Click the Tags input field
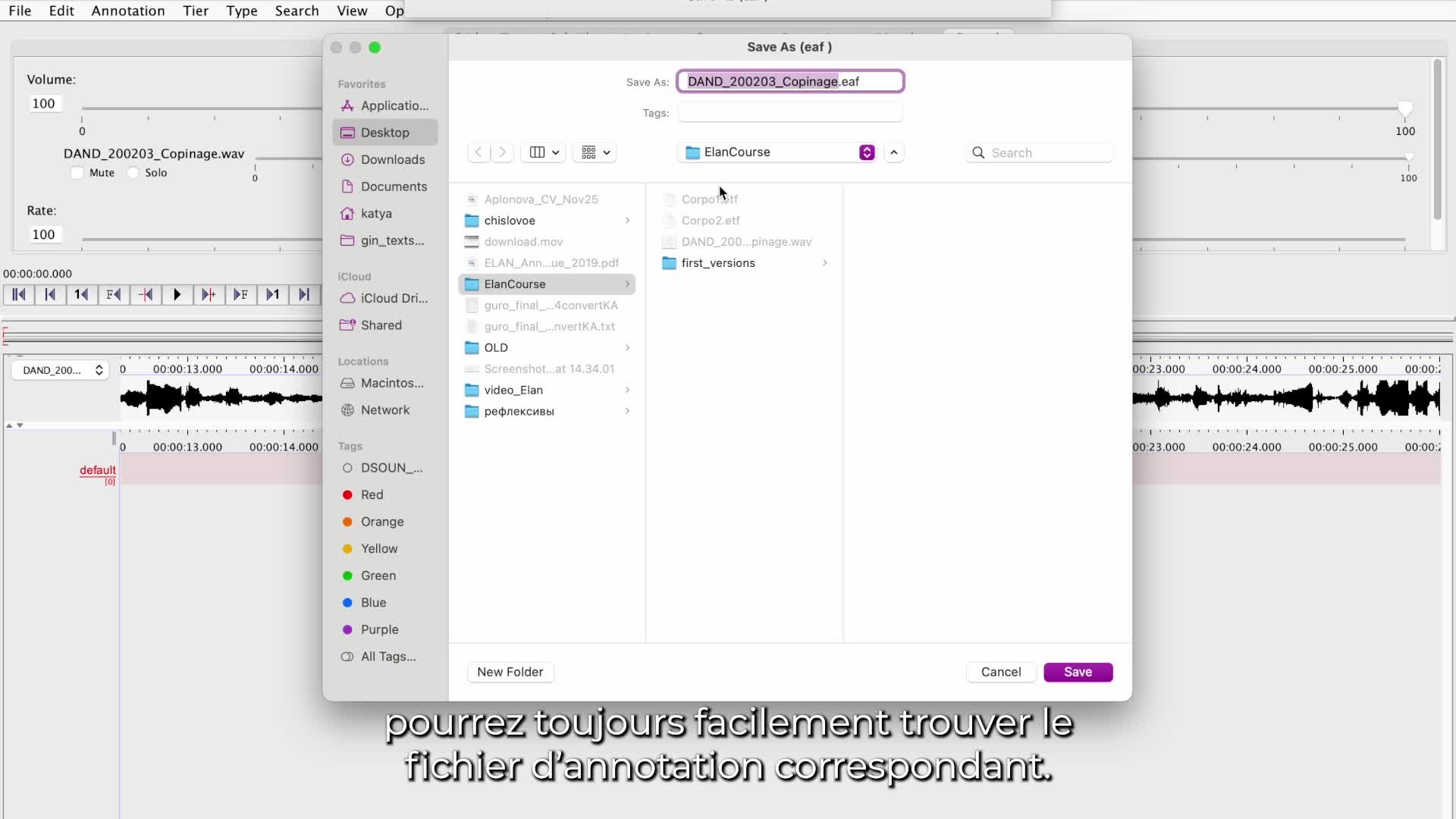Image resolution: width=1456 pixels, height=819 pixels. point(789,113)
